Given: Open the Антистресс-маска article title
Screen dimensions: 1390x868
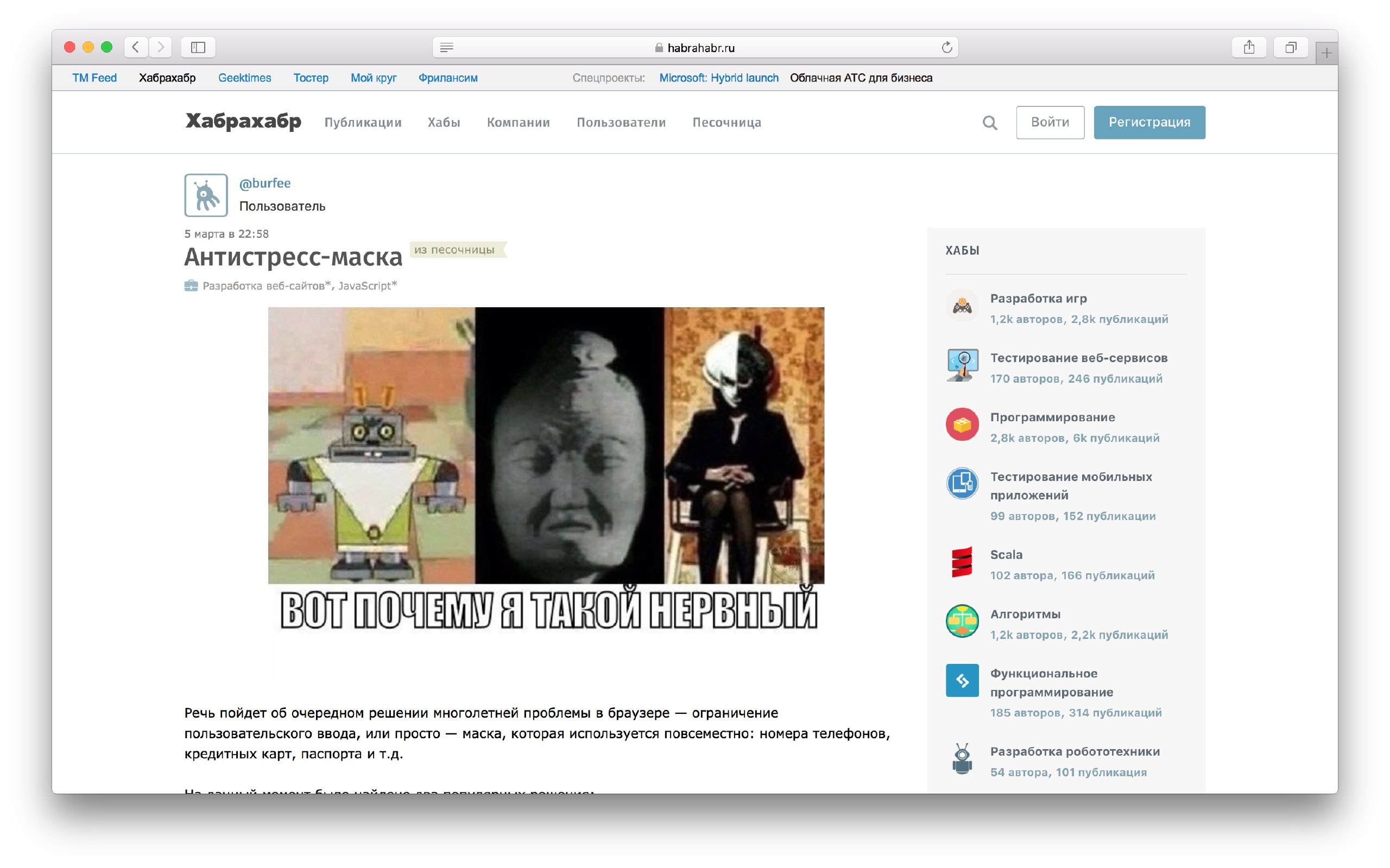Looking at the screenshot, I should point(293,257).
